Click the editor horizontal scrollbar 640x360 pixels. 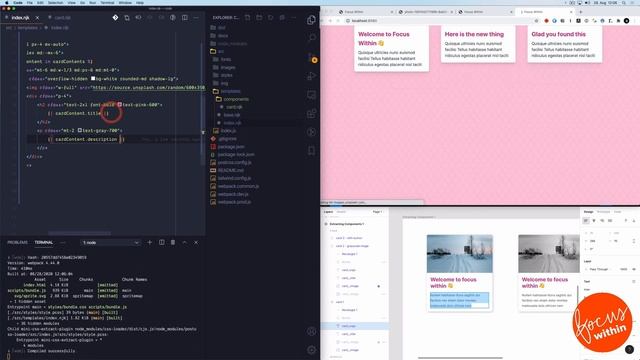pos(80,233)
